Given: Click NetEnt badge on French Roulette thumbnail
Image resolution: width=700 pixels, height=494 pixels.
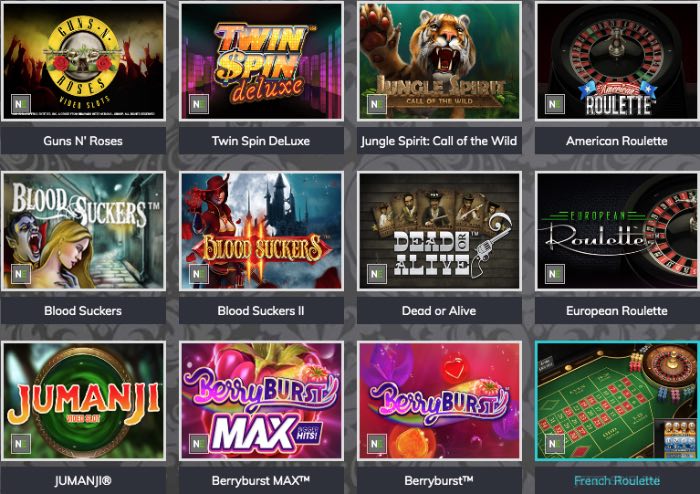Looking at the screenshot, I should pos(554,444).
